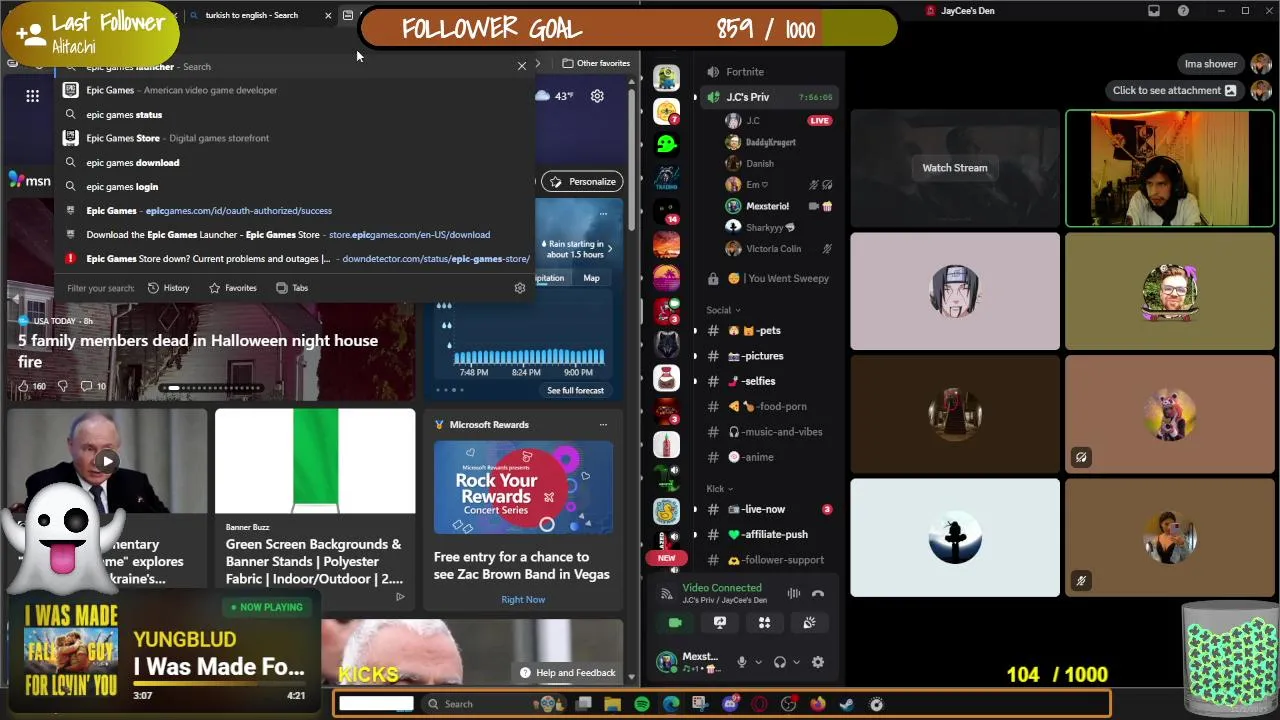Select Epic Games American video game developer suggestion
This screenshot has width=1280, height=720.
[296, 90]
